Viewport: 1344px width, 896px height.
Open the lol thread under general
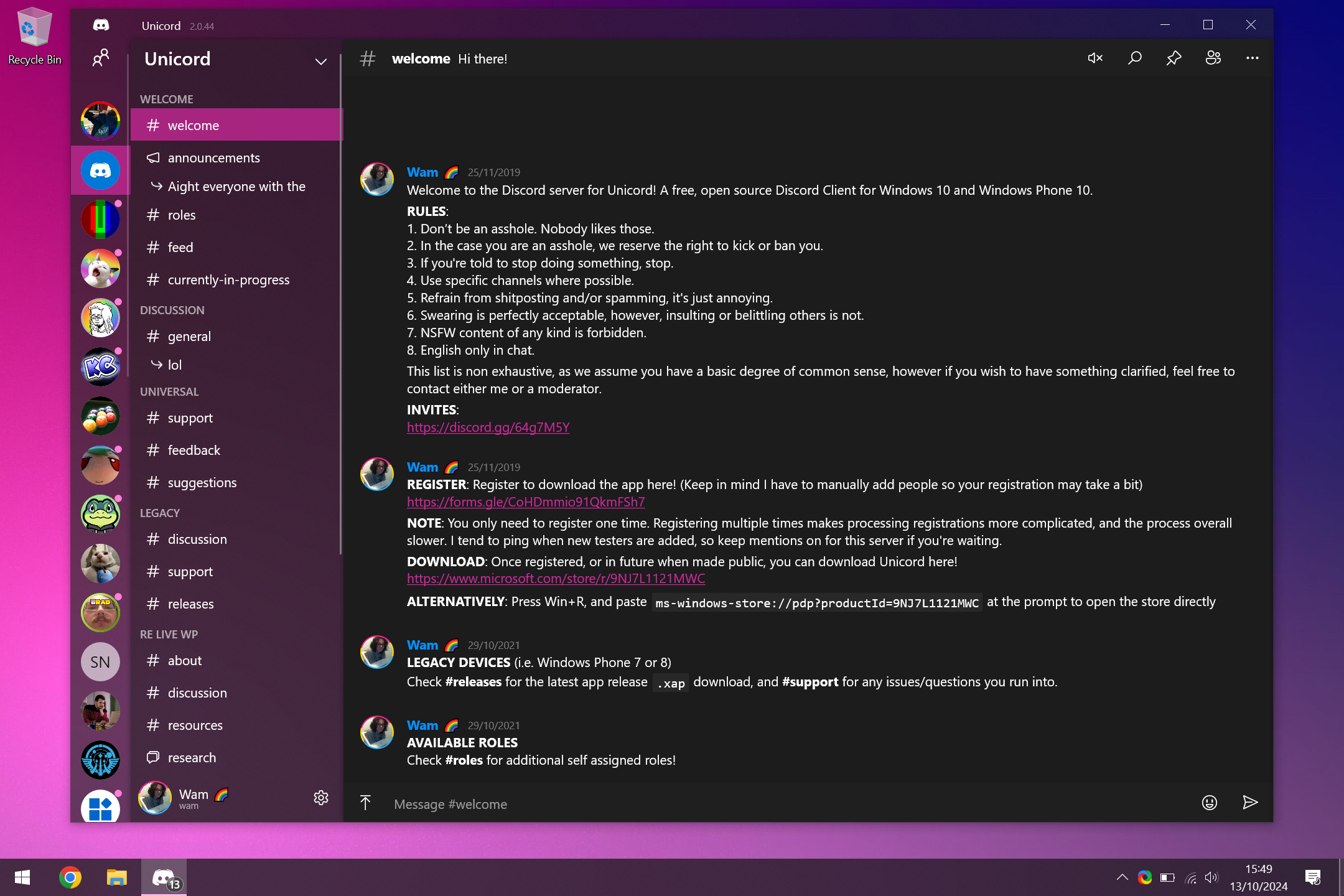pyautogui.click(x=236, y=365)
